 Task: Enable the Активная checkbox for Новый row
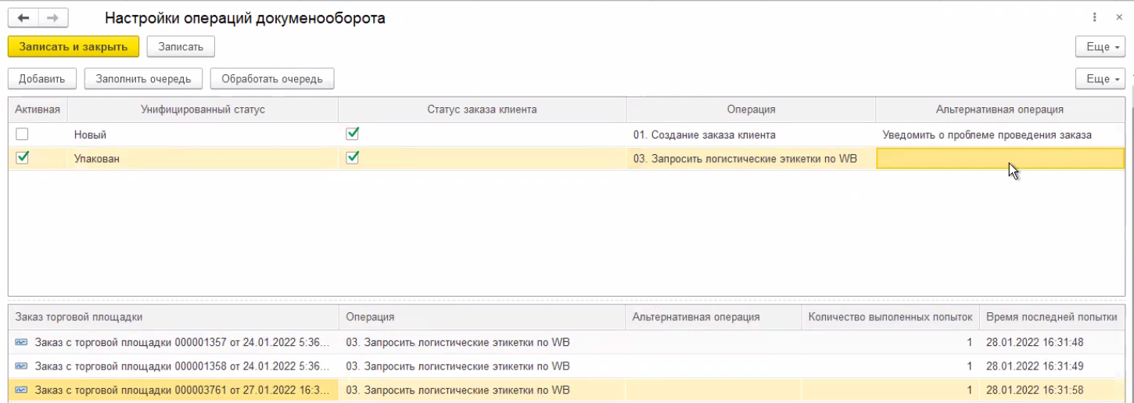tap(22, 134)
